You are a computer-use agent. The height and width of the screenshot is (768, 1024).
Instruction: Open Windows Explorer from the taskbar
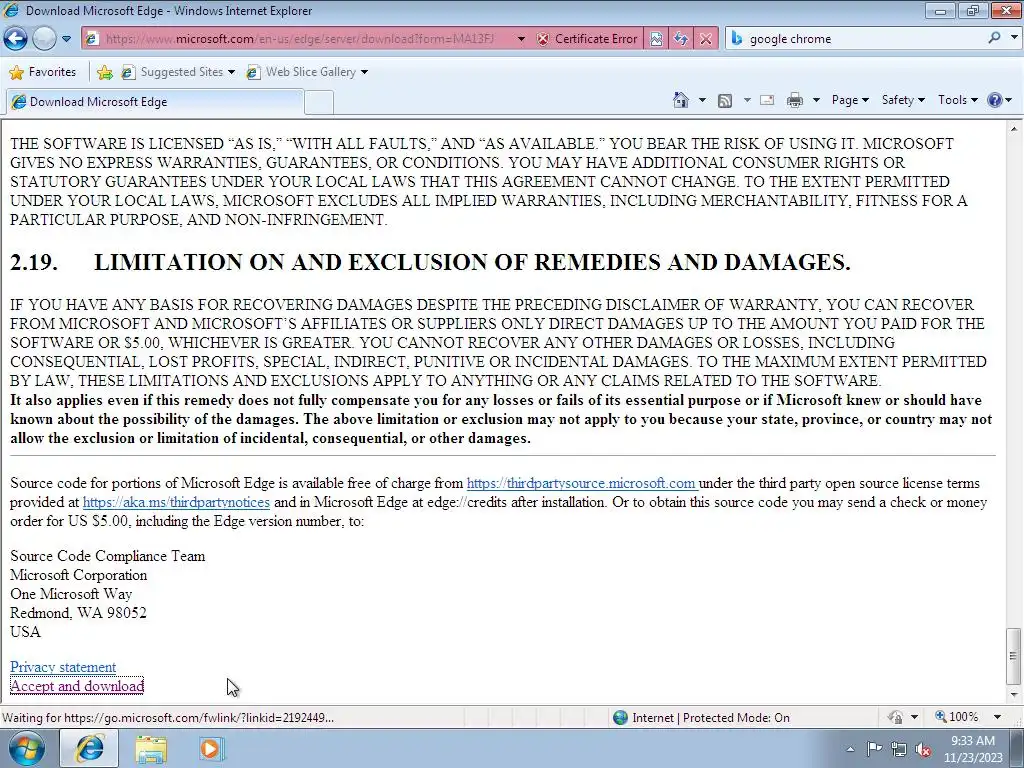pos(151,748)
